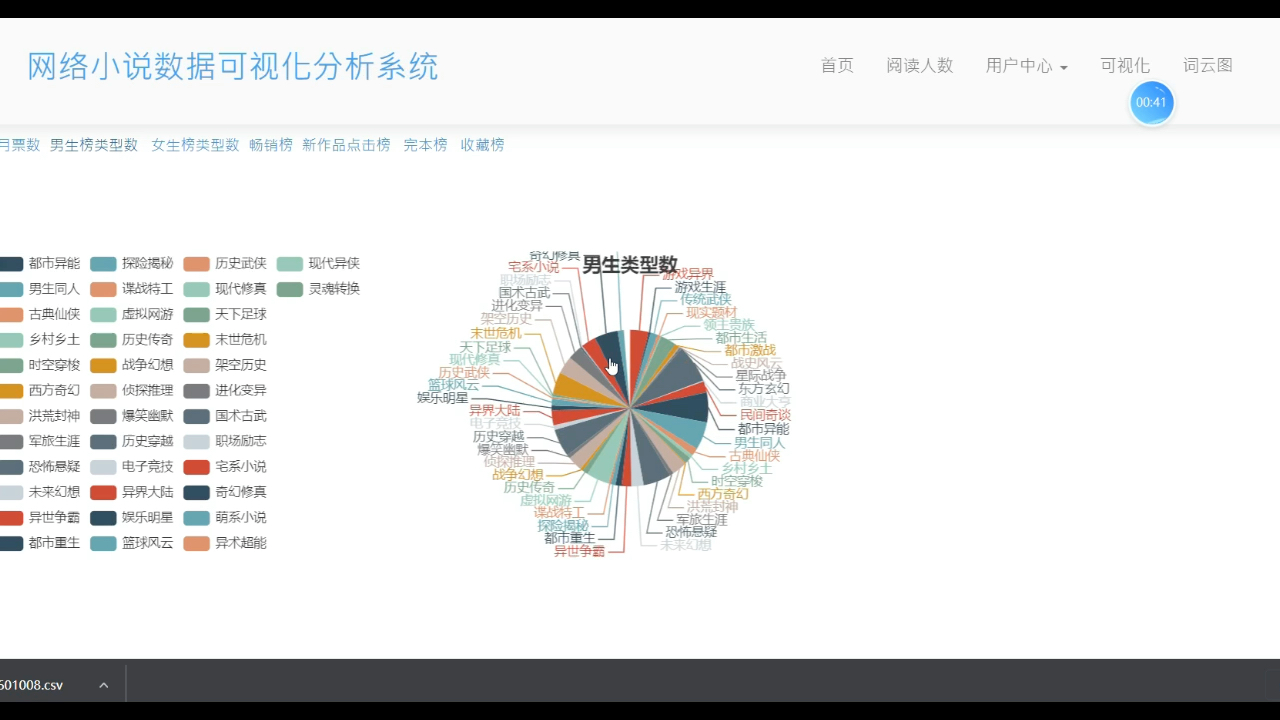Click the 架空历史 legend color swatch

[196, 365]
